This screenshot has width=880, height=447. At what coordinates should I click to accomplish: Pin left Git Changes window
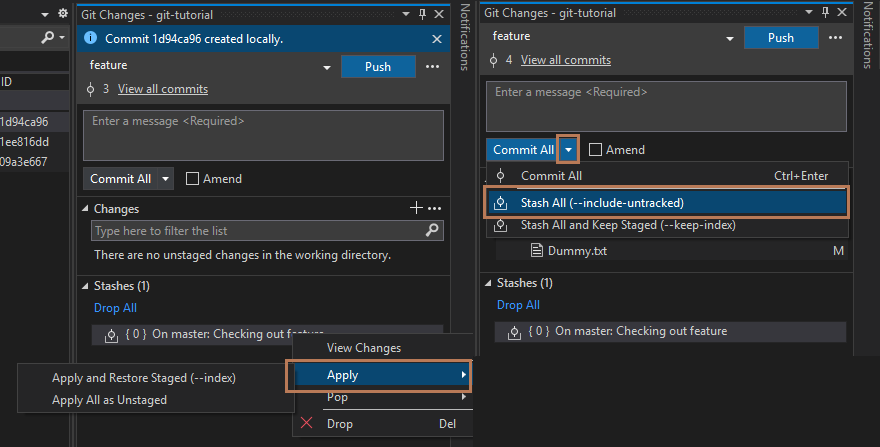[x=423, y=15]
